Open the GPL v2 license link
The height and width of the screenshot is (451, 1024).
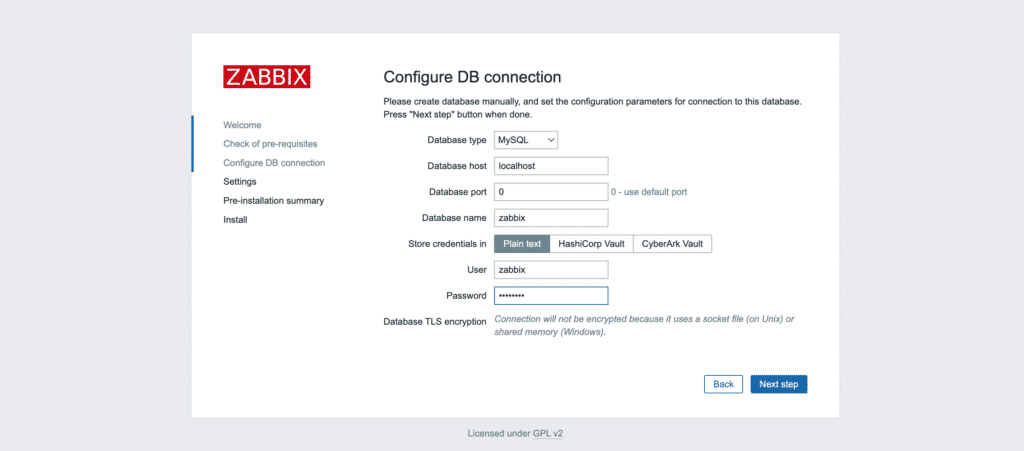tap(548, 433)
